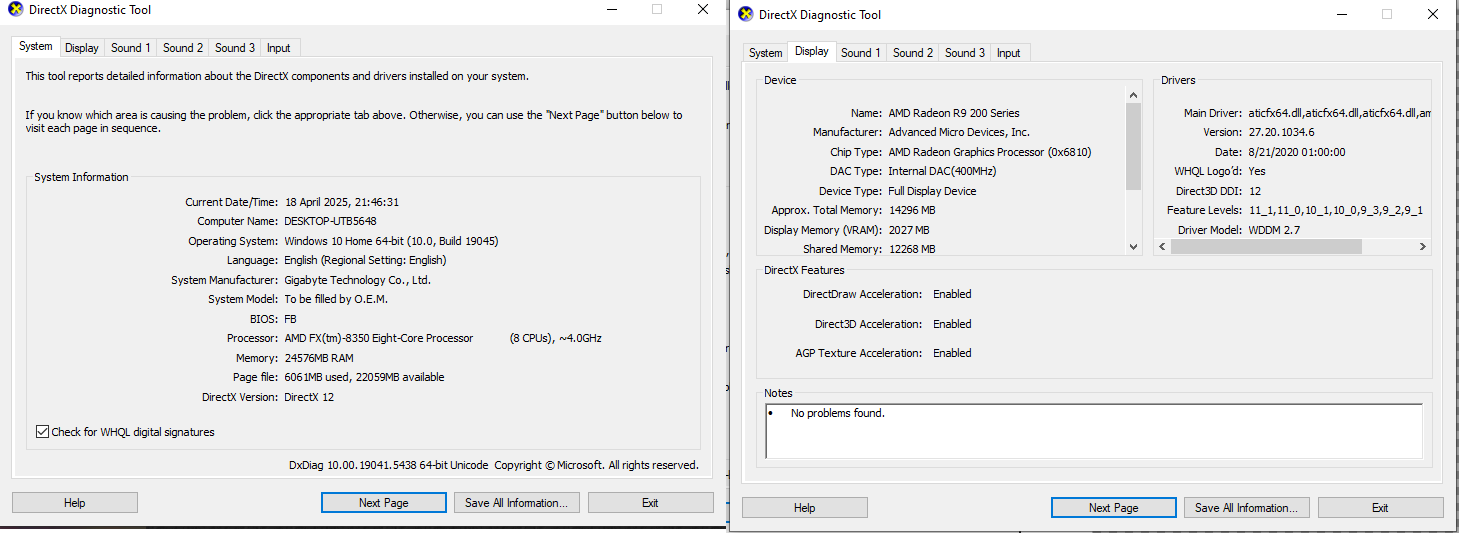Click the DirectX icon in right window title bar
Image resolution: width=1459 pixels, height=533 pixels.
click(x=745, y=14)
